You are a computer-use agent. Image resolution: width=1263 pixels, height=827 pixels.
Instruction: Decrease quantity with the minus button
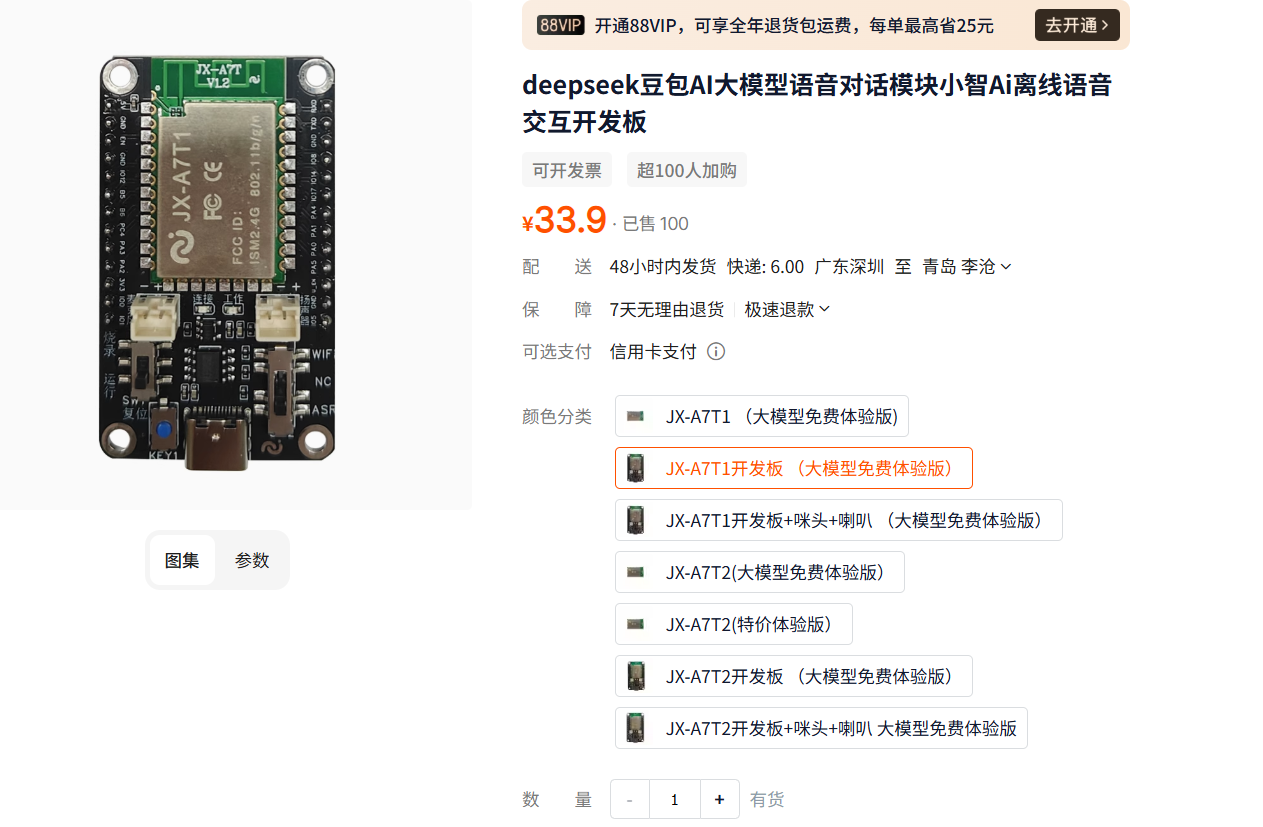pyautogui.click(x=629, y=799)
